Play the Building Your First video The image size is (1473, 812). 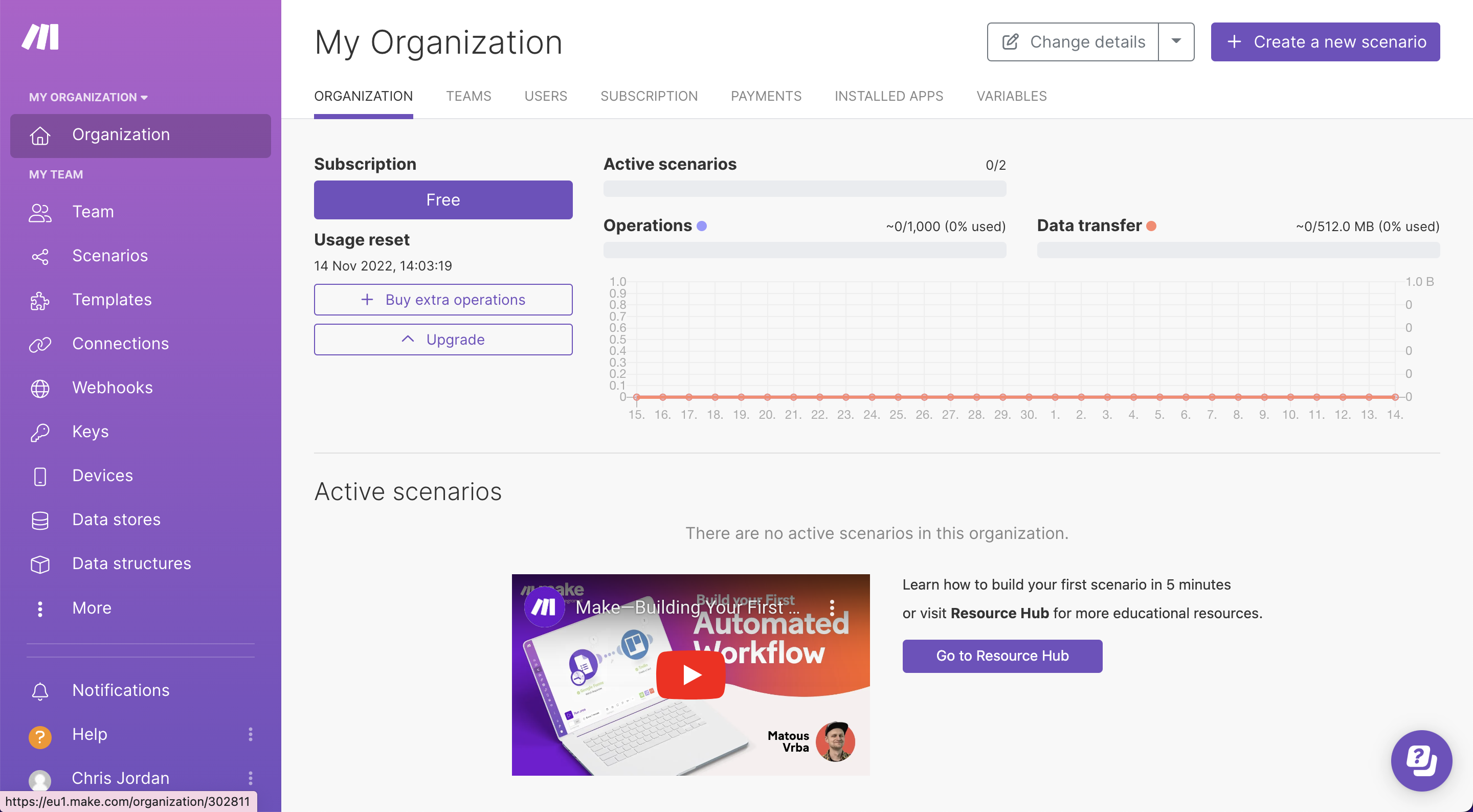click(691, 675)
